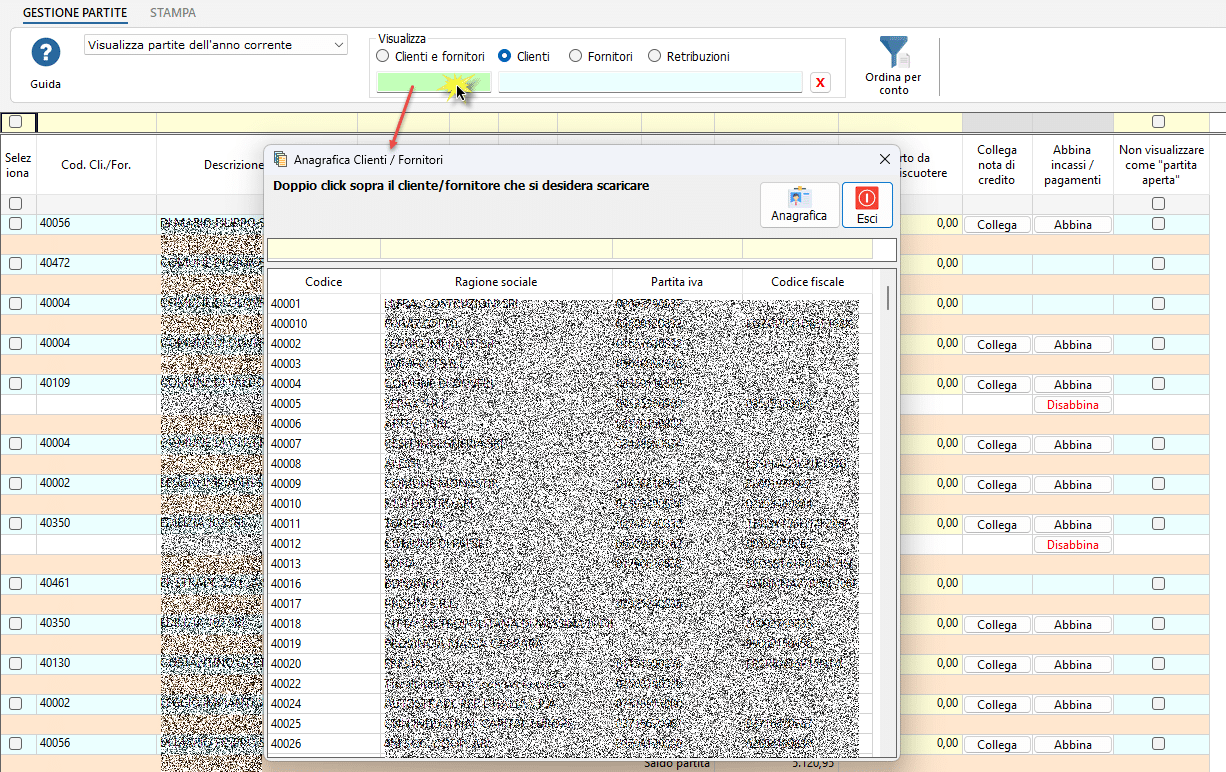Image resolution: width=1226 pixels, height=772 pixels.
Task: Click the Ragione sociale column header
Action: tap(496, 282)
